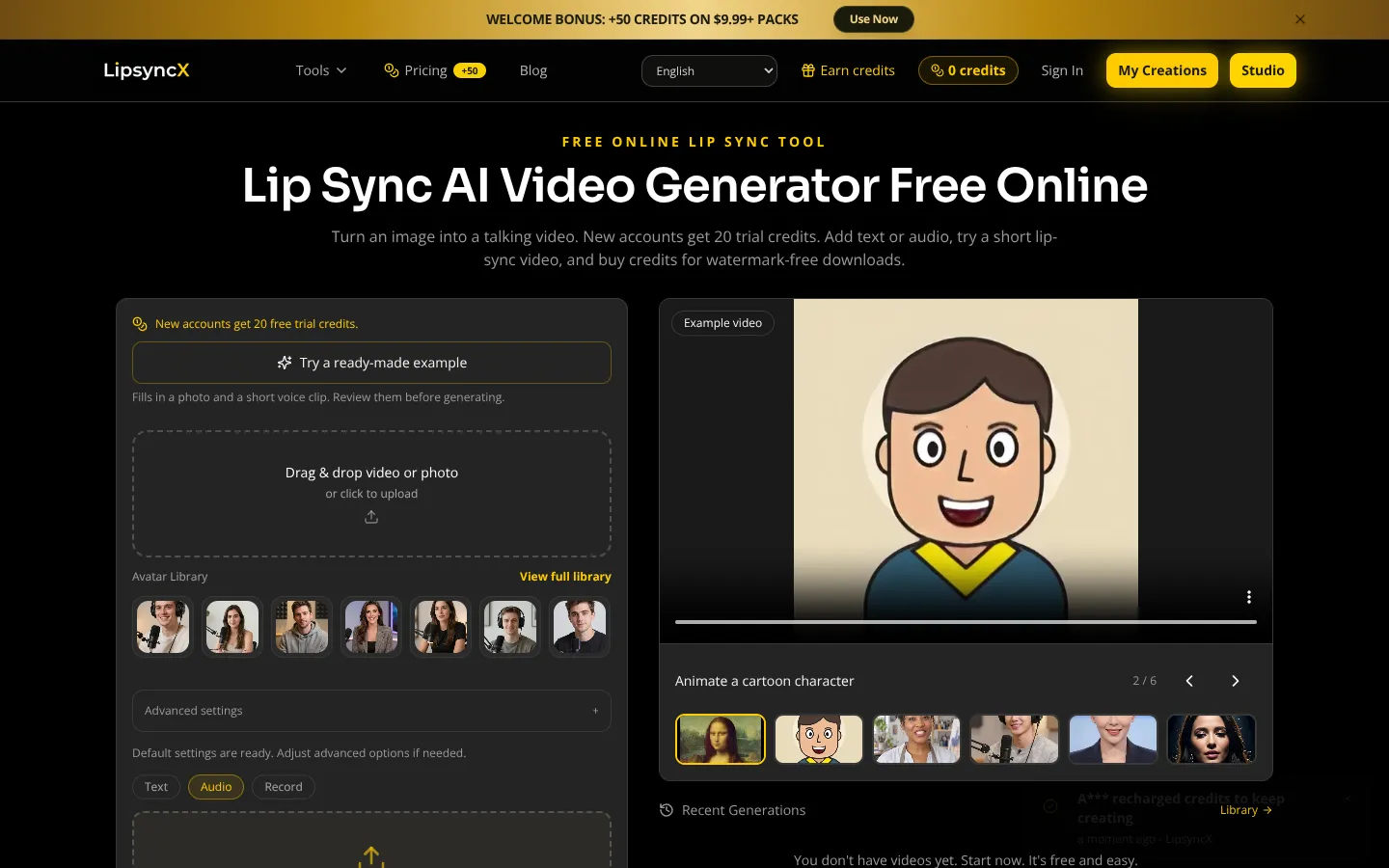Switch to the Audio input tab
This screenshot has height=868, width=1389.
pos(216,787)
